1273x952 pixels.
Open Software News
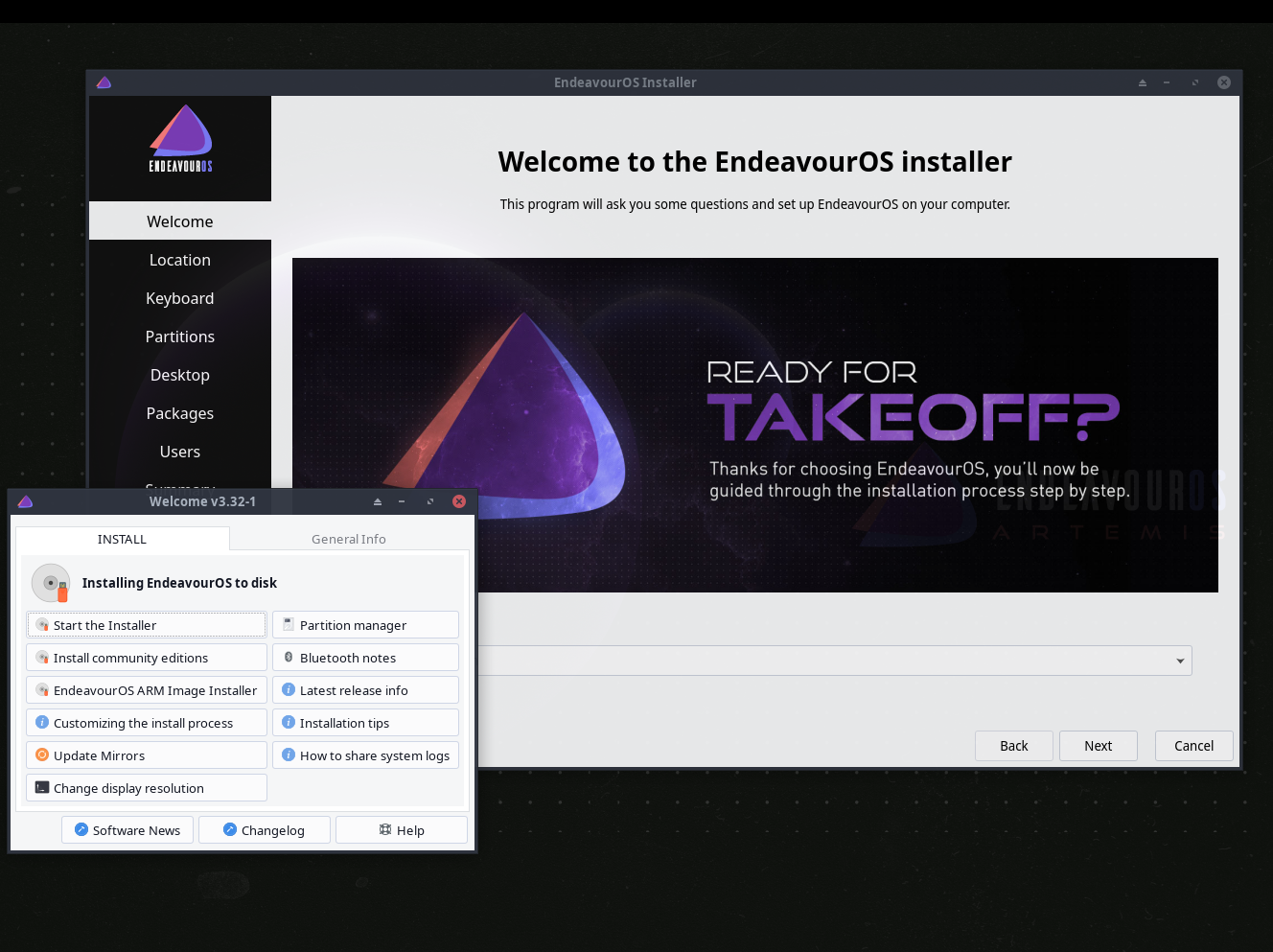click(127, 829)
